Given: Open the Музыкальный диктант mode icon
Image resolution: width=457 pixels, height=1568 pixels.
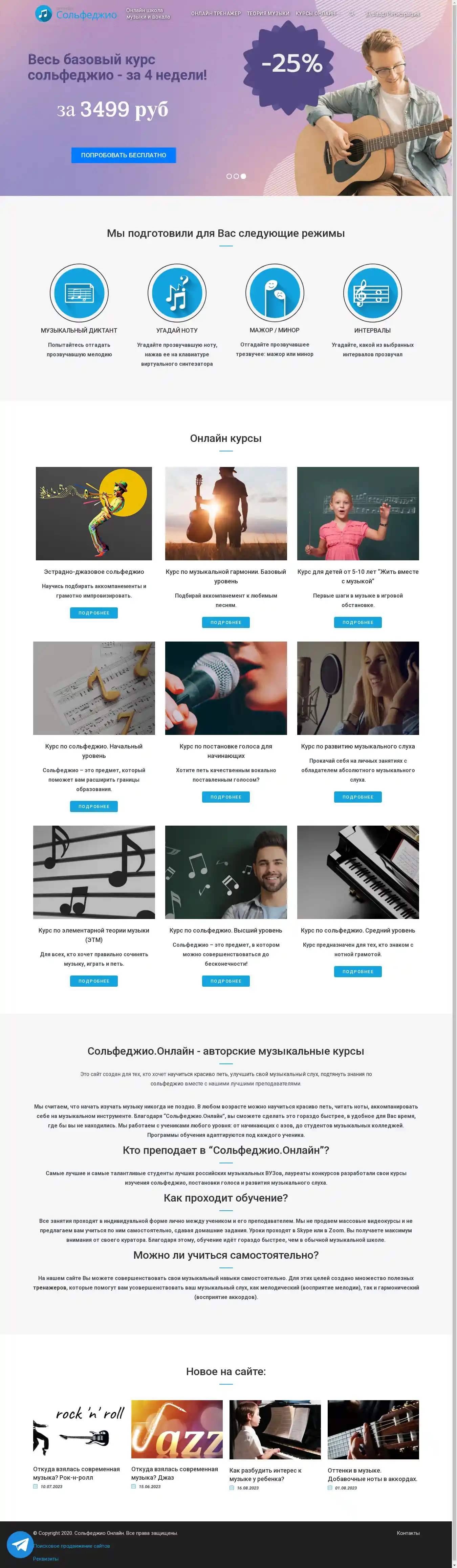Looking at the screenshot, I should [79, 293].
